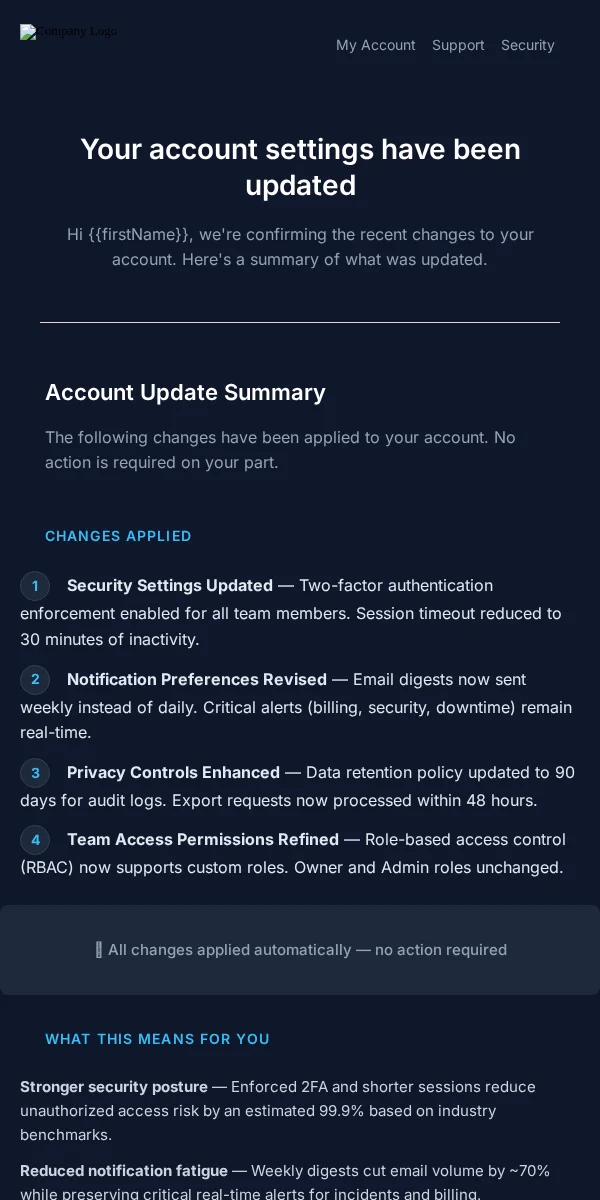Click the WHAT THIS MEANS FOR YOU label
The height and width of the screenshot is (1200, 600).
(x=157, y=1039)
